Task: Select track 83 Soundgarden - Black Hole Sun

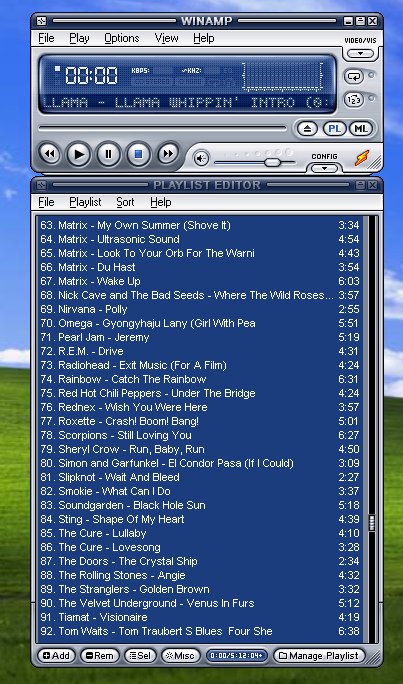Action: pyautogui.click(x=200, y=505)
